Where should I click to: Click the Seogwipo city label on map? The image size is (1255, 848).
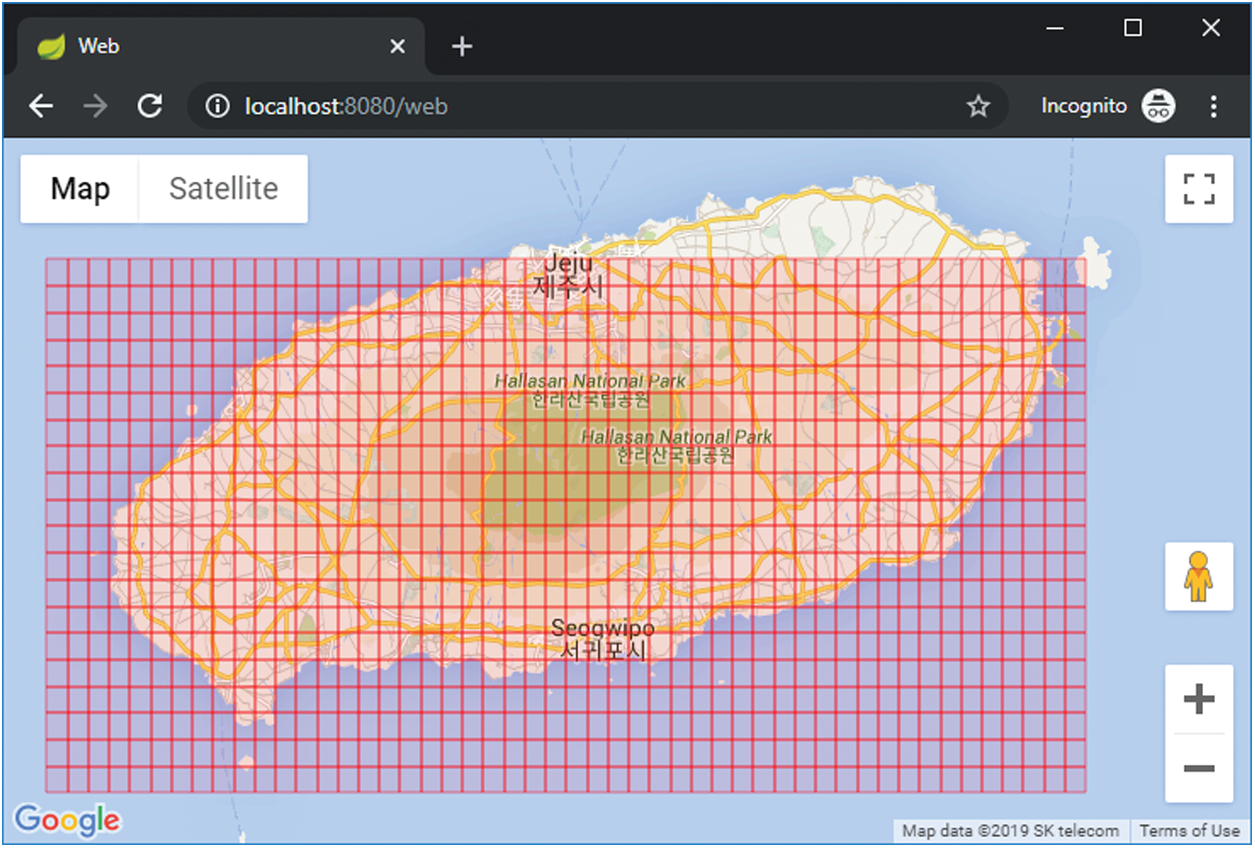pyautogui.click(x=603, y=639)
